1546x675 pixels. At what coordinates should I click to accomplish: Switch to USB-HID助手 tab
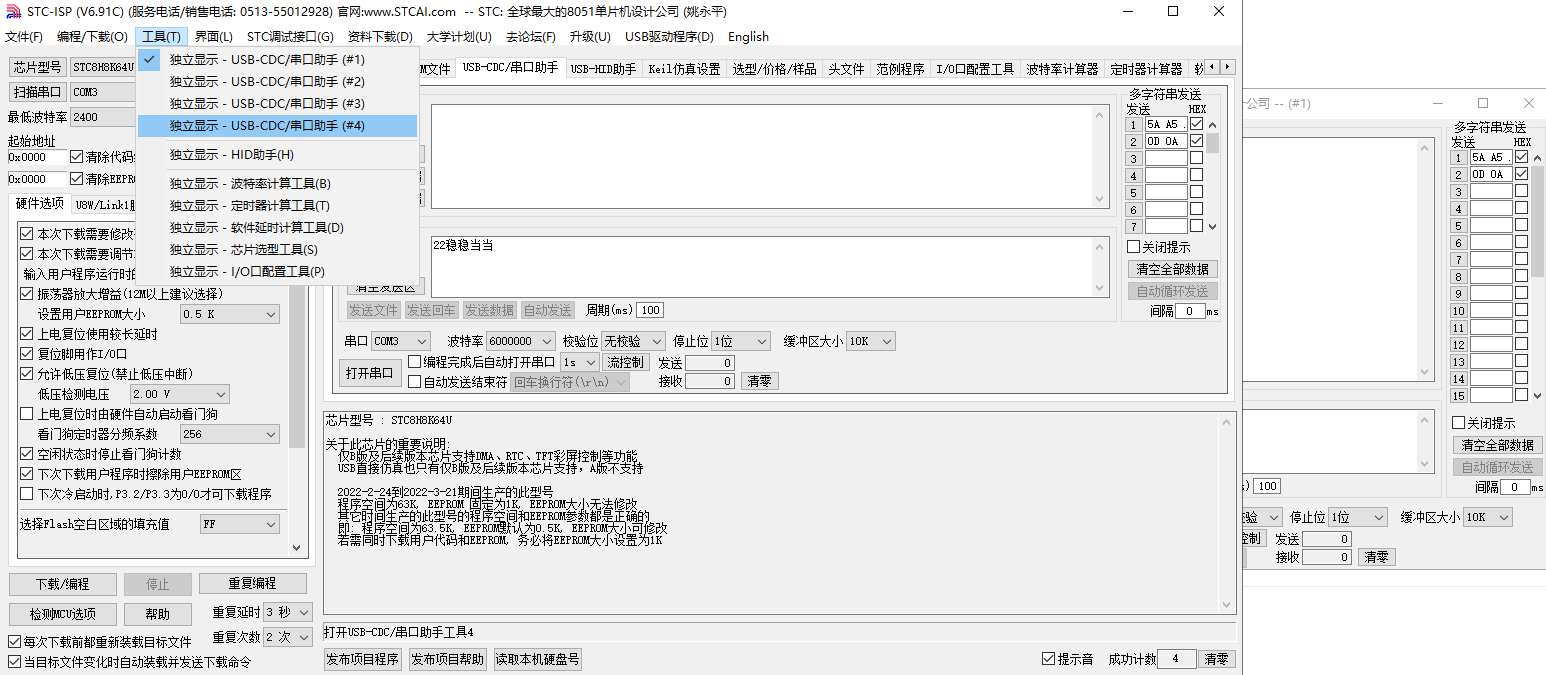[x=603, y=69]
